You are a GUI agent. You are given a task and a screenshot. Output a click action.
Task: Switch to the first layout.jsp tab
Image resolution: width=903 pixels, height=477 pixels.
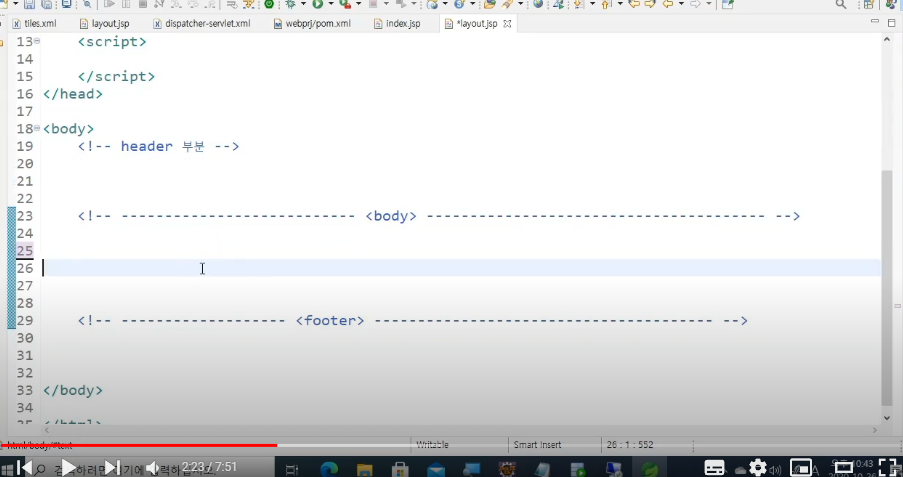[x=104, y=24]
